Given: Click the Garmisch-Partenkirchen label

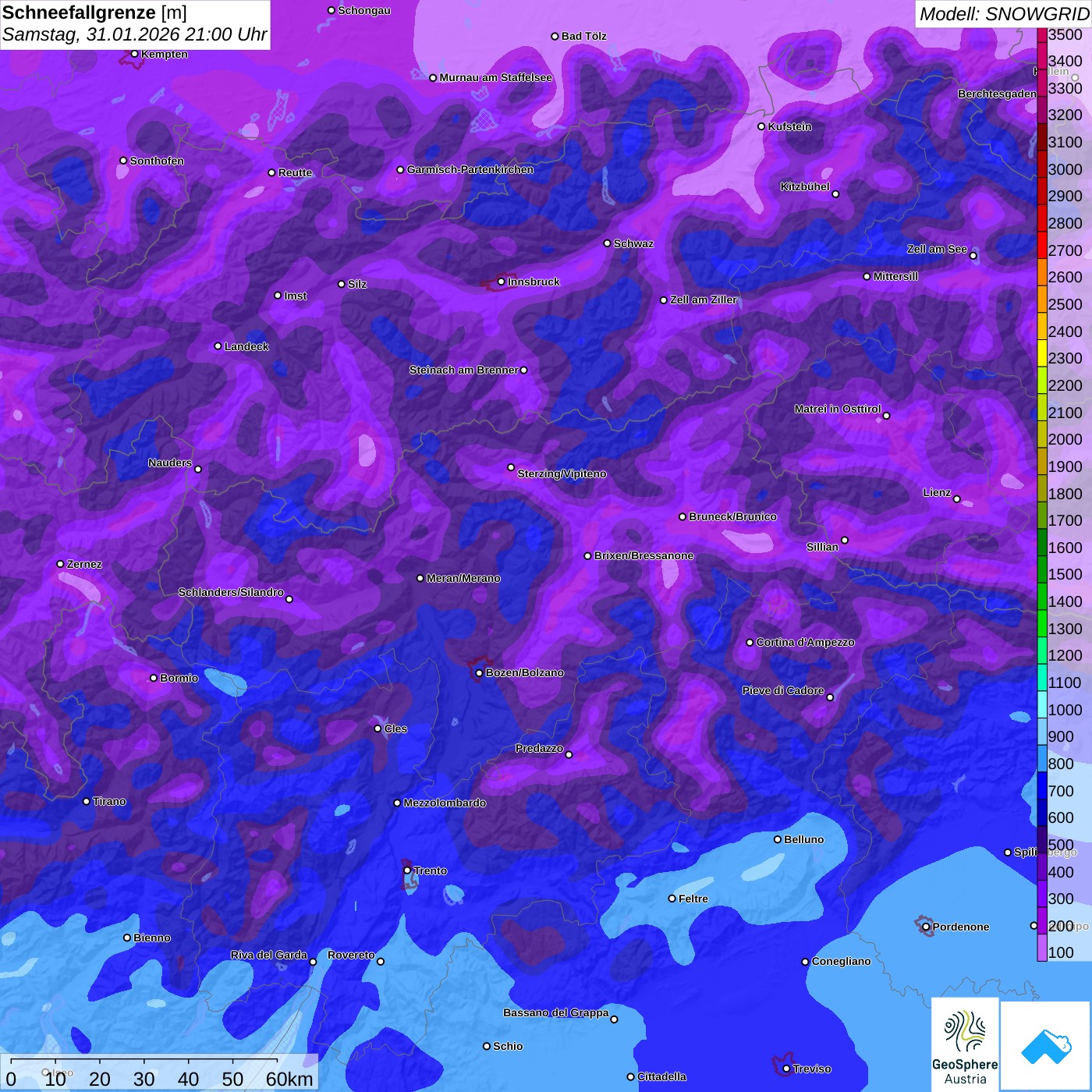Looking at the screenshot, I should click(x=470, y=169).
